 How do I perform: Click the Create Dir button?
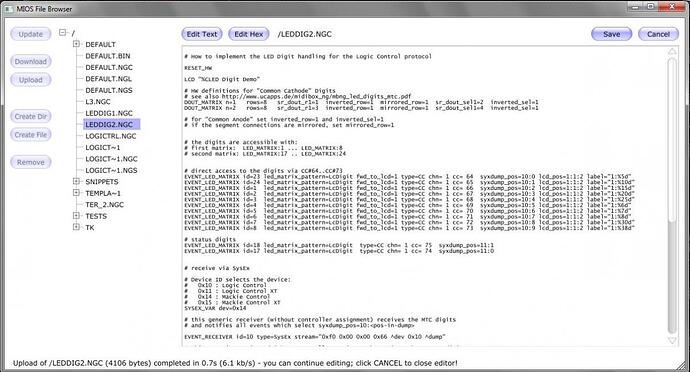point(30,116)
